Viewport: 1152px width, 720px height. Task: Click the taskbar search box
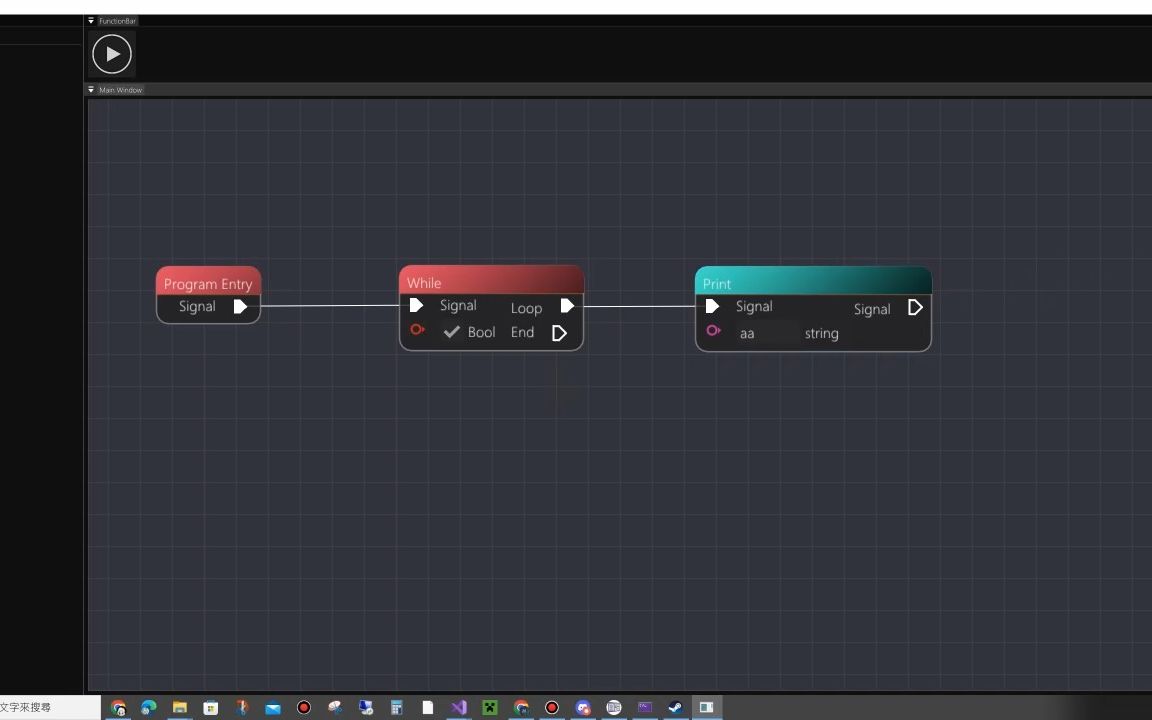(48, 708)
